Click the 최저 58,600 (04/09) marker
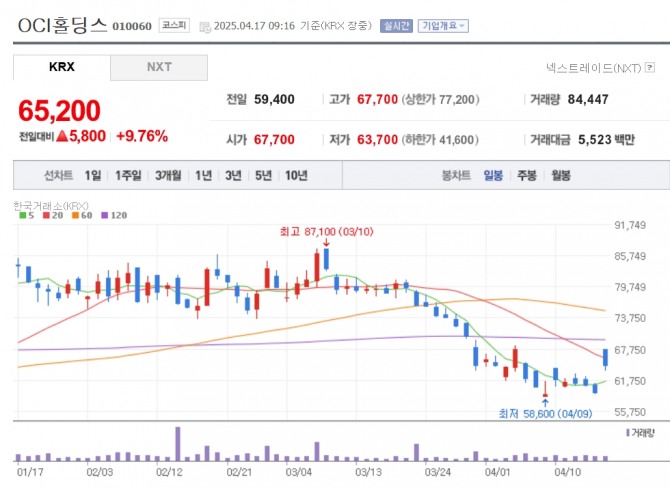This screenshot has width=670, height=488. coord(545,414)
